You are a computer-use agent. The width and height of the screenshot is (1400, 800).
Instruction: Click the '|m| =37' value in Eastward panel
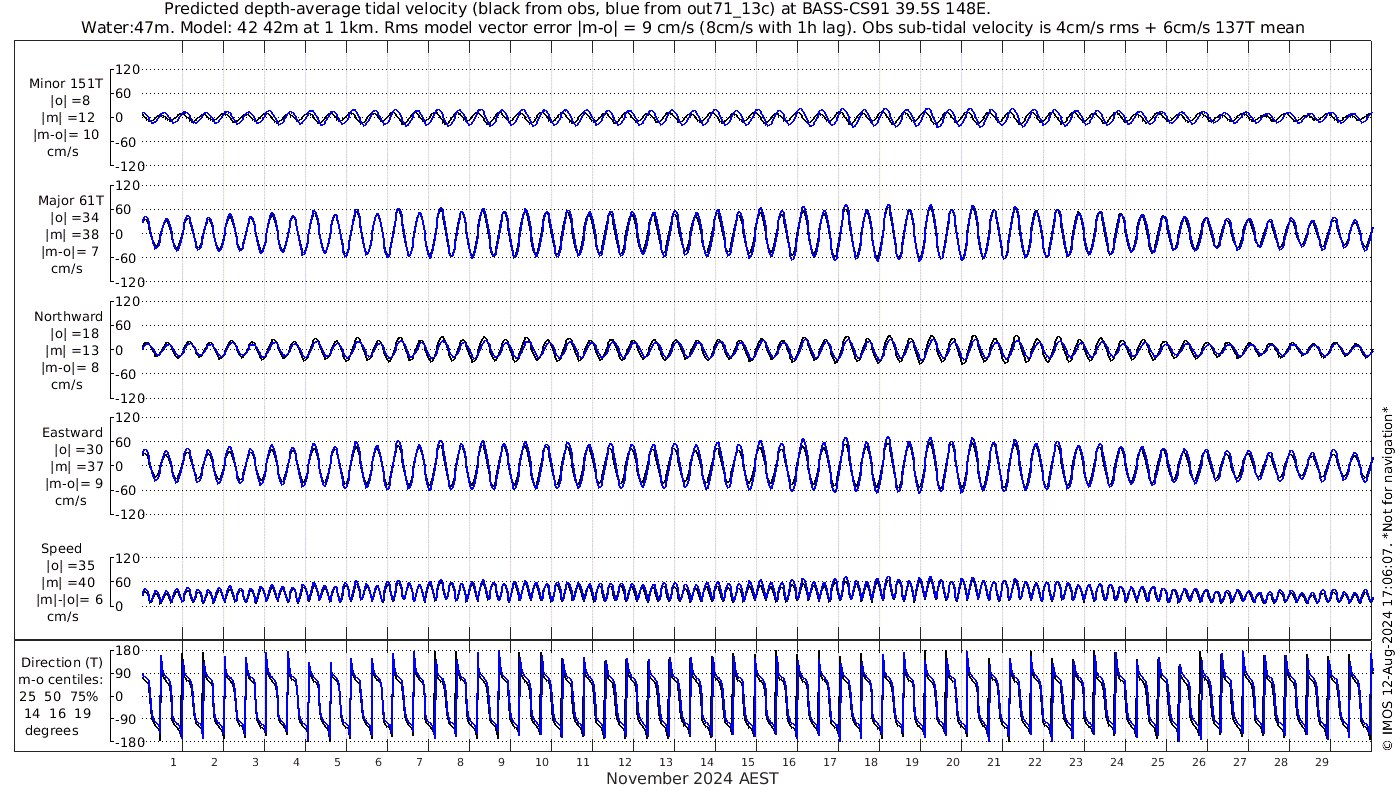pos(75,467)
